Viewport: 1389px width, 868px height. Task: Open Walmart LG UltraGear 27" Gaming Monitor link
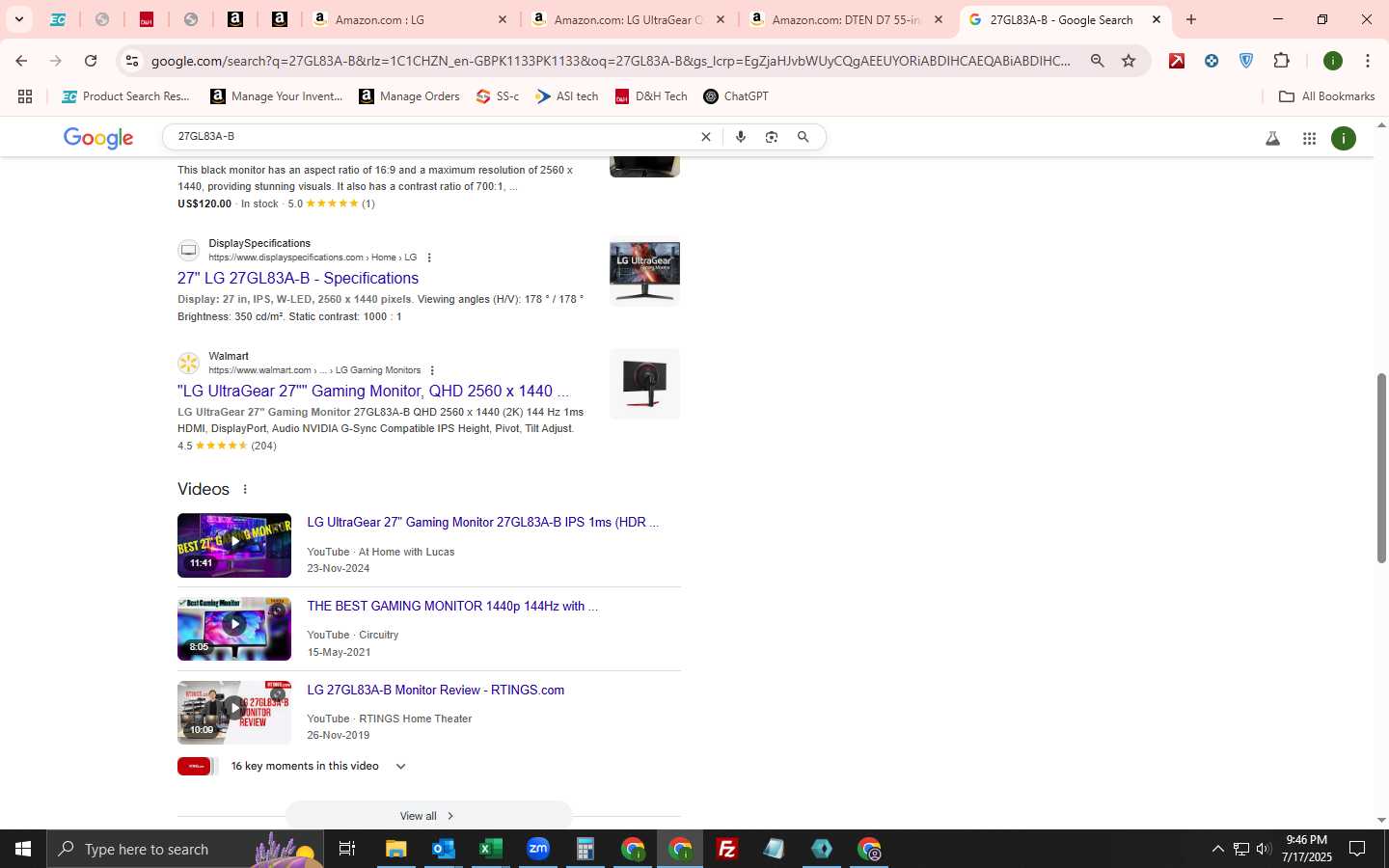point(373,391)
